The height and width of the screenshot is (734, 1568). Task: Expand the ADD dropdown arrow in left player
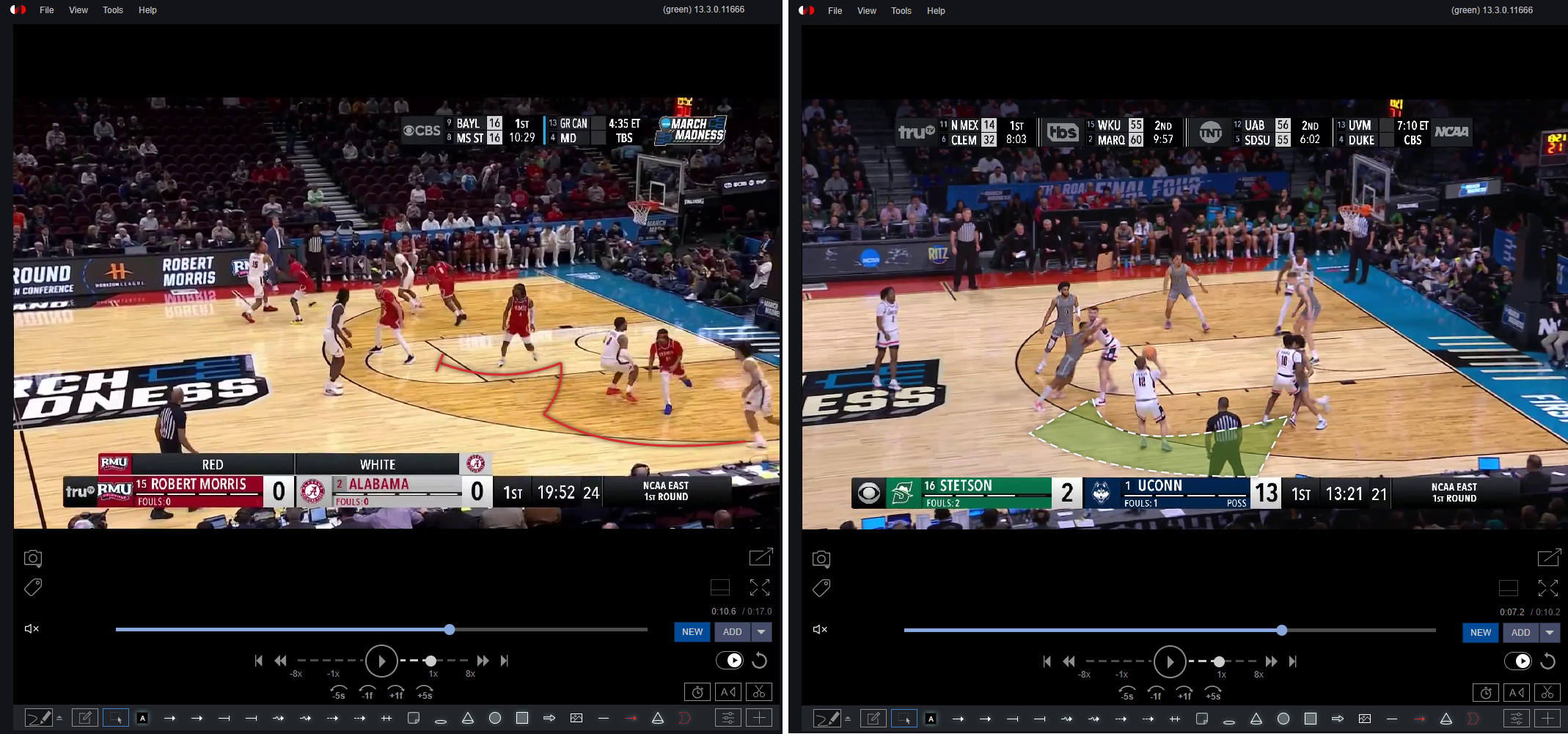click(x=761, y=632)
